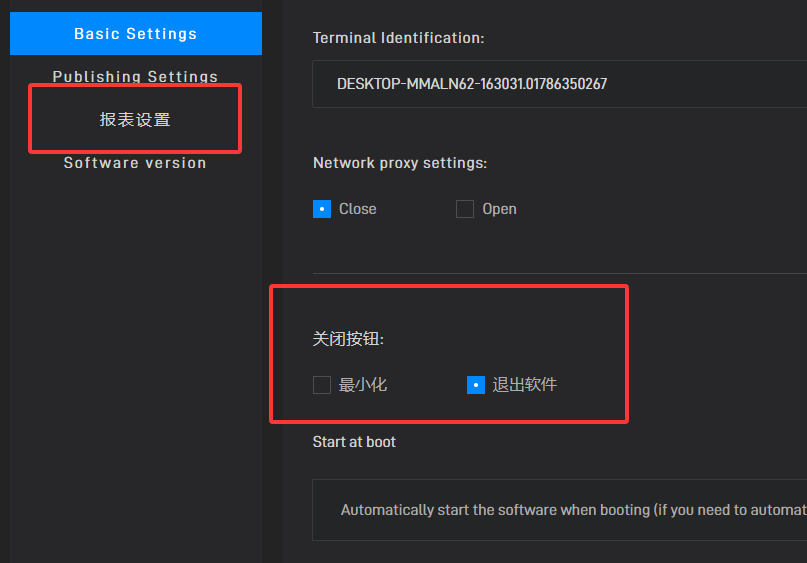807x563 pixels.
Task: Click the 关闭按钮 heading label
Action: click(x=348, y=339)
